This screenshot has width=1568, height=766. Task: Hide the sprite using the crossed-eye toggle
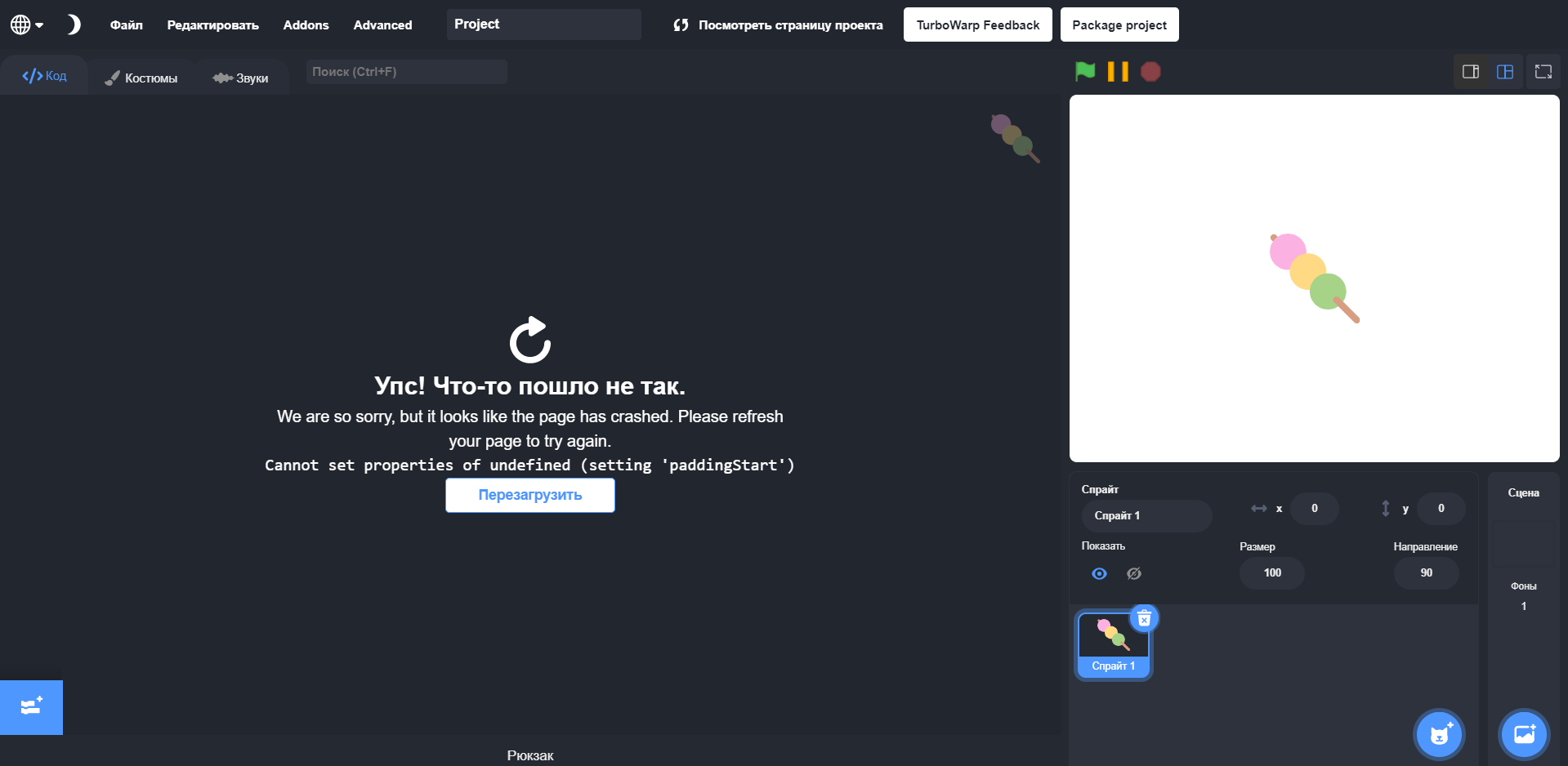tap(1134, 573)
